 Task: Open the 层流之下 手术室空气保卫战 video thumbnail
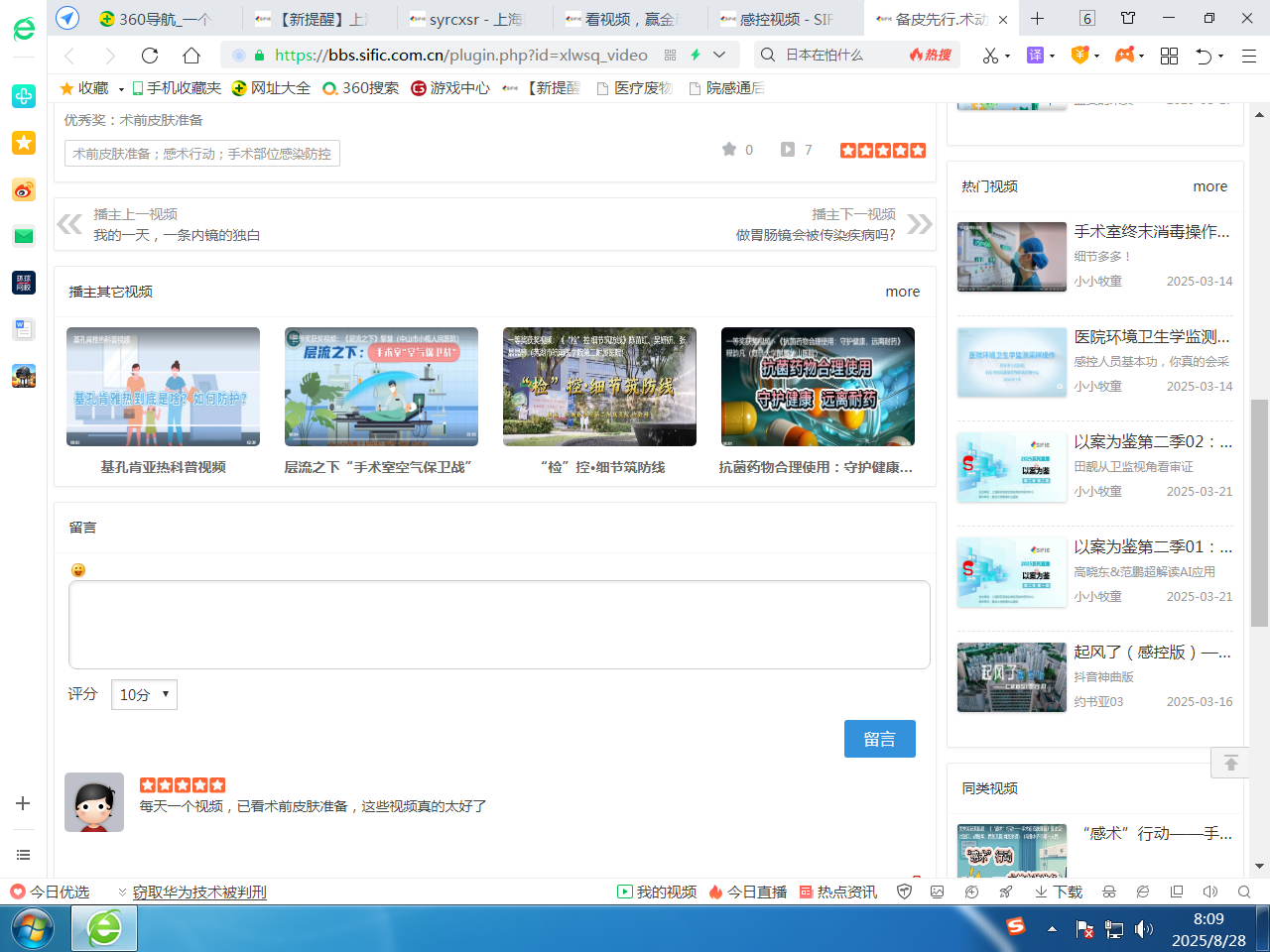381,387
